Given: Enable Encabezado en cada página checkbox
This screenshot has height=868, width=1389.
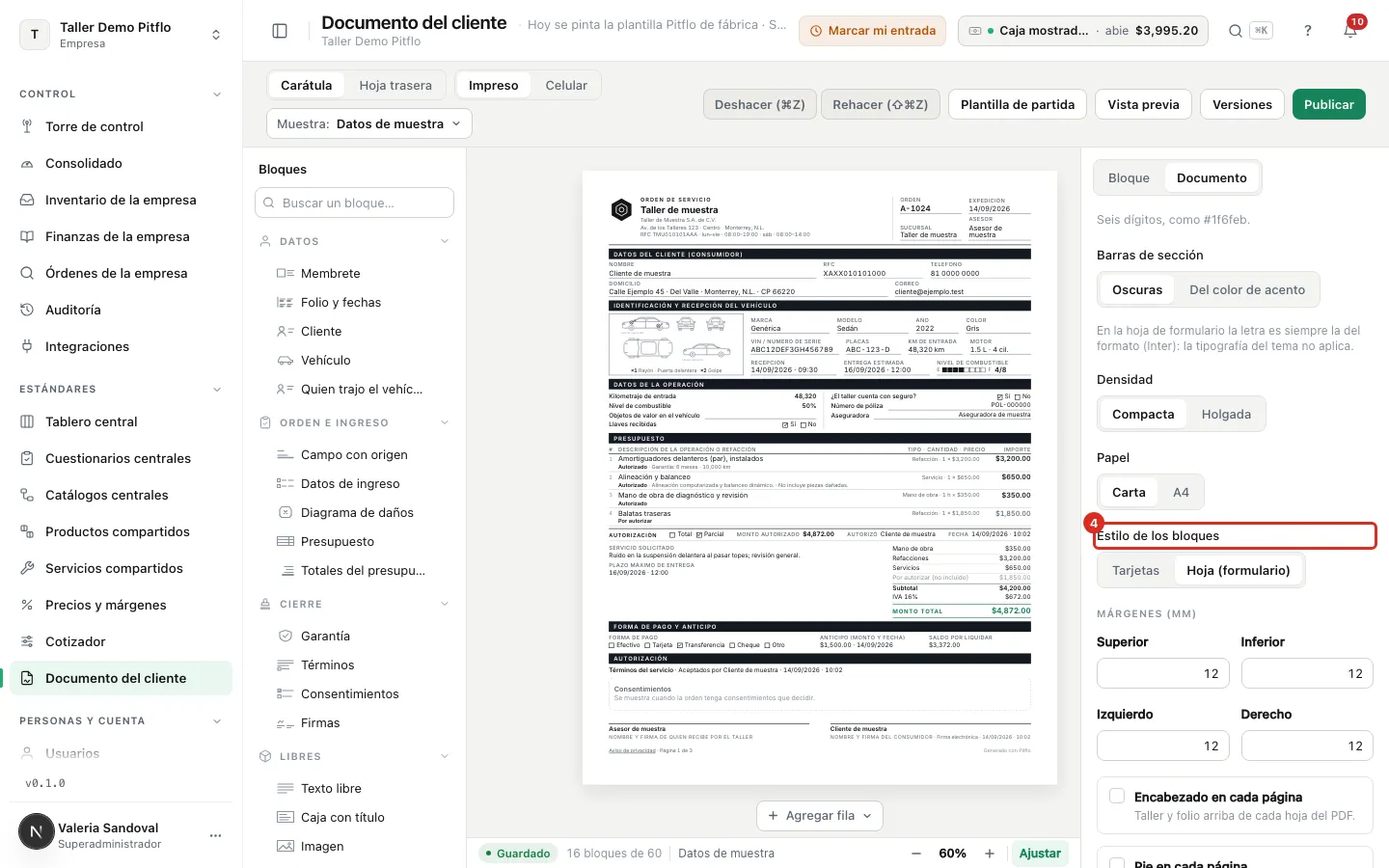Looking at the screenshot, I should pyautogui.click(x=1117, y=797).
